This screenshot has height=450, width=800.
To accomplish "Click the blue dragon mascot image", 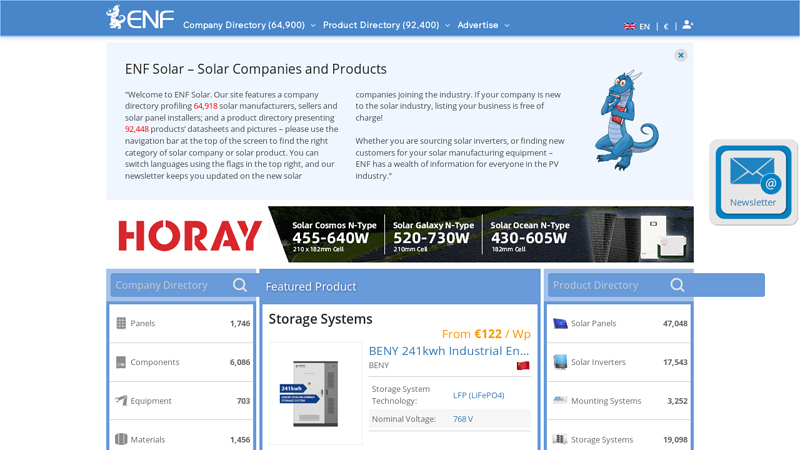I will tap(627, 121).
